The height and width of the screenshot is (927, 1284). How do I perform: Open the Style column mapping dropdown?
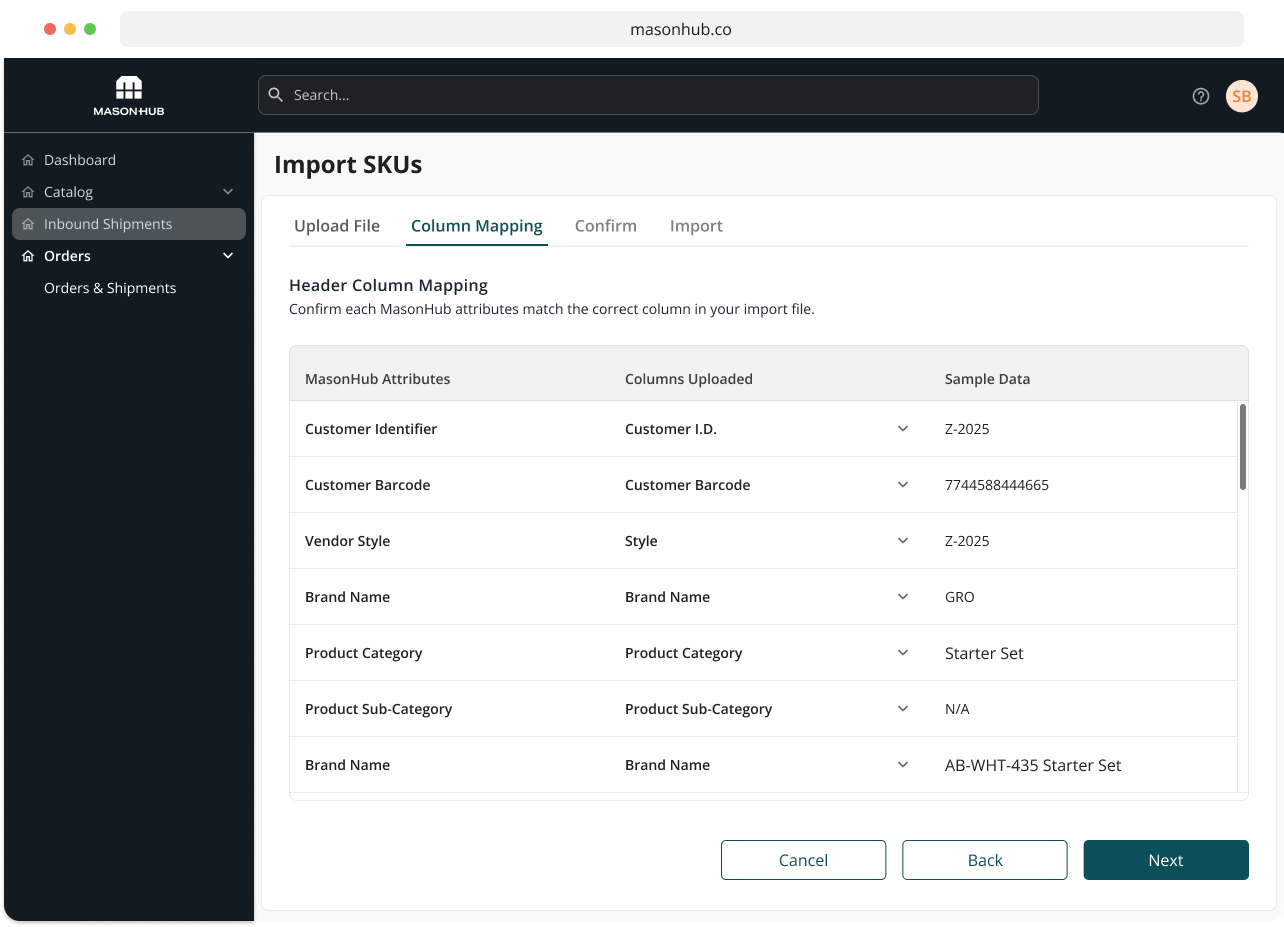click(903, 540)
